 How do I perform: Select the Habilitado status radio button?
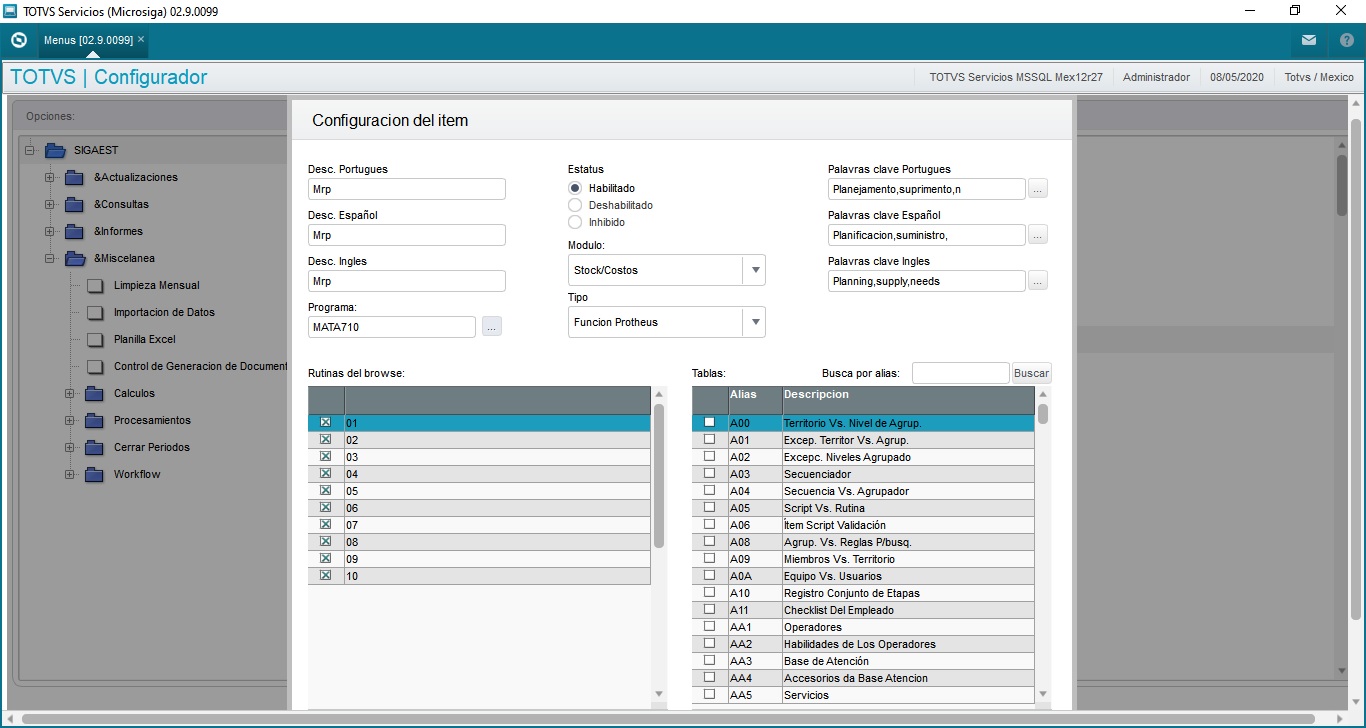[x=575, y=188]
